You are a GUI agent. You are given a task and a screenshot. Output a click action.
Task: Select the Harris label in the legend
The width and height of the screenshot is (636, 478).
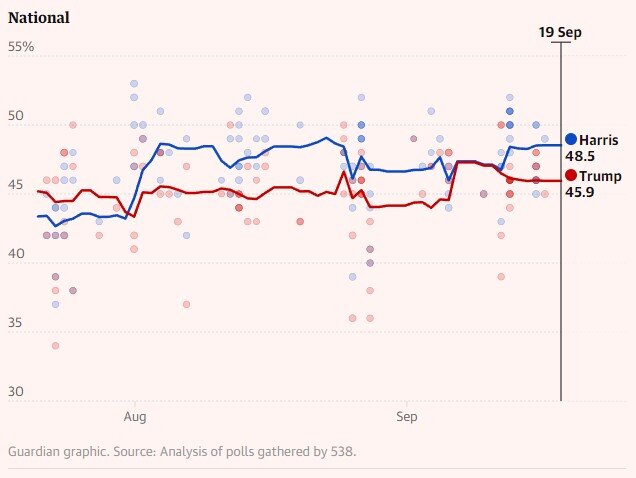(x=599, y=140)
